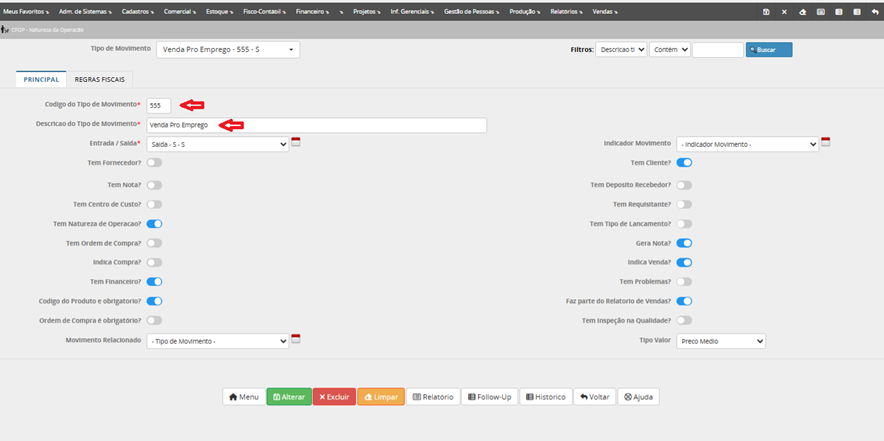Image resolution: width=884 pixels, height=441 pixels.
Task: Click the eraser icon in top toolbar
Action: pyautogui.click(x=802, y=11)
